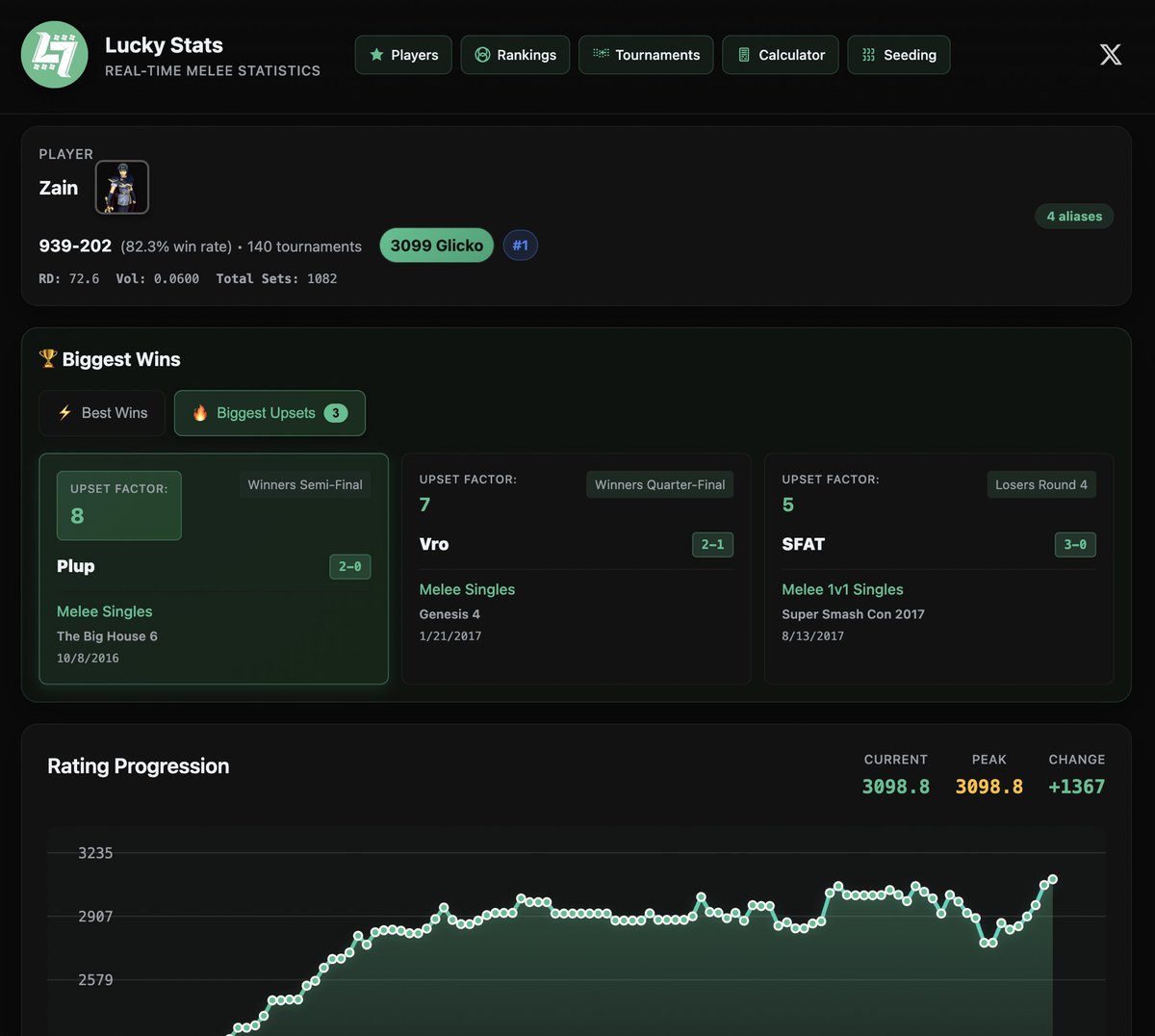This screenshot has width=1155, height=1036.
Task: Click the upset factor value 5
Action: coord(788,505)
